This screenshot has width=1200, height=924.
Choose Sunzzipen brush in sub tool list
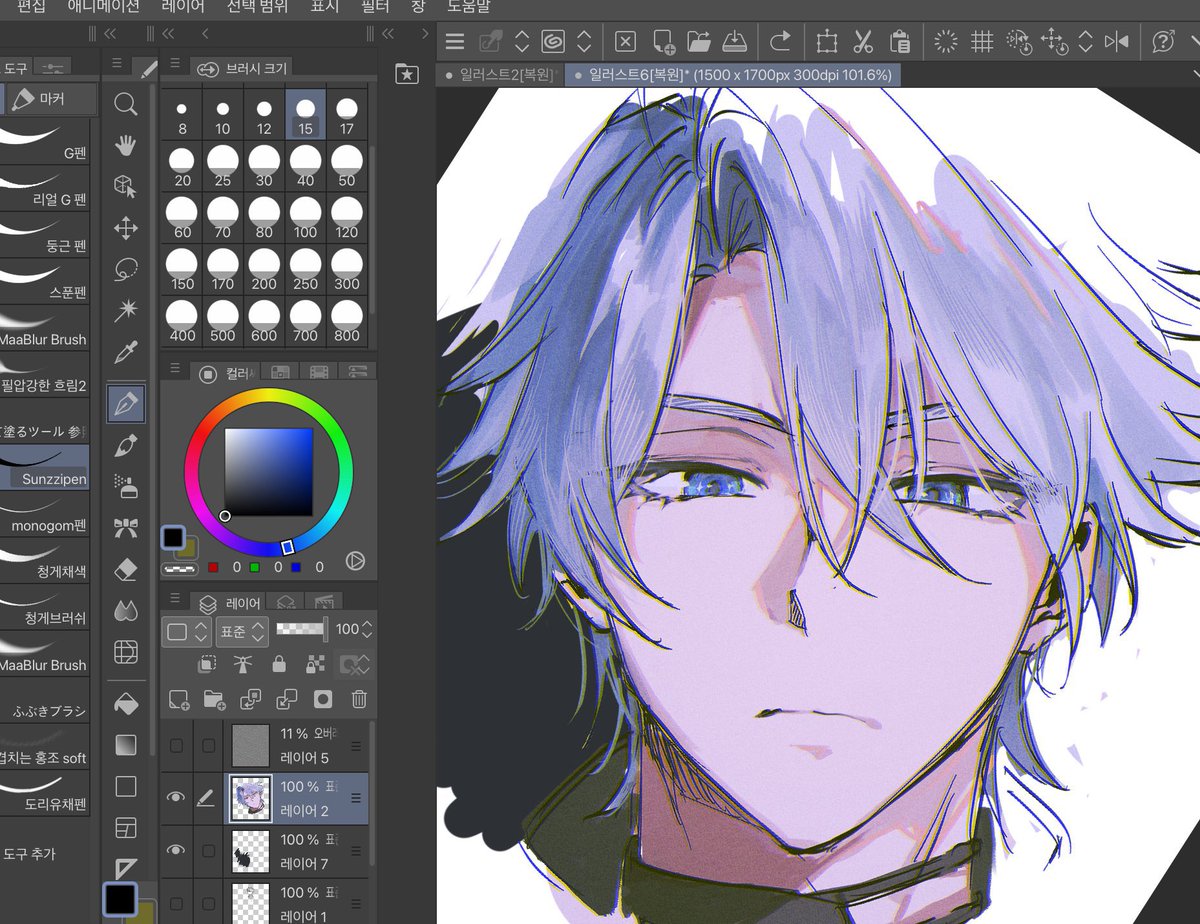click(45, 468)
